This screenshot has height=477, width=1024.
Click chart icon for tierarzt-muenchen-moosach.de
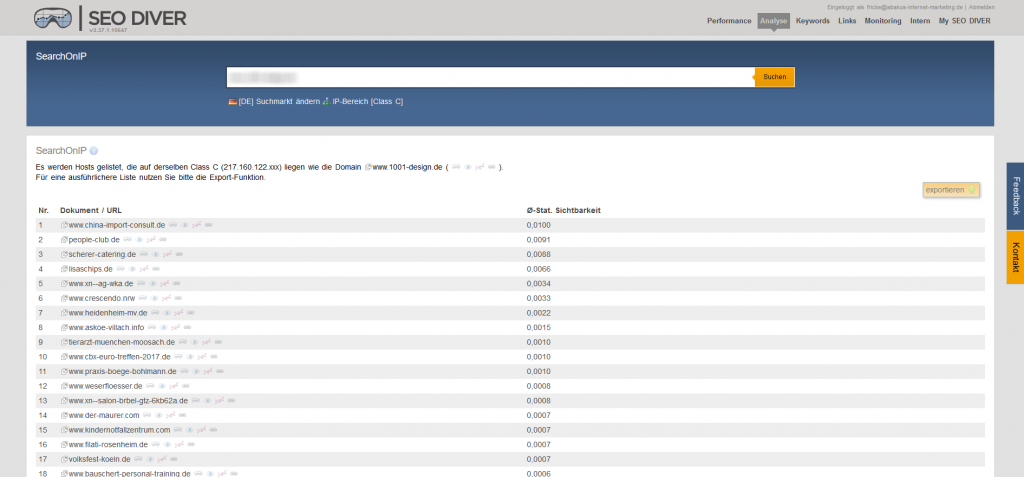206,342
